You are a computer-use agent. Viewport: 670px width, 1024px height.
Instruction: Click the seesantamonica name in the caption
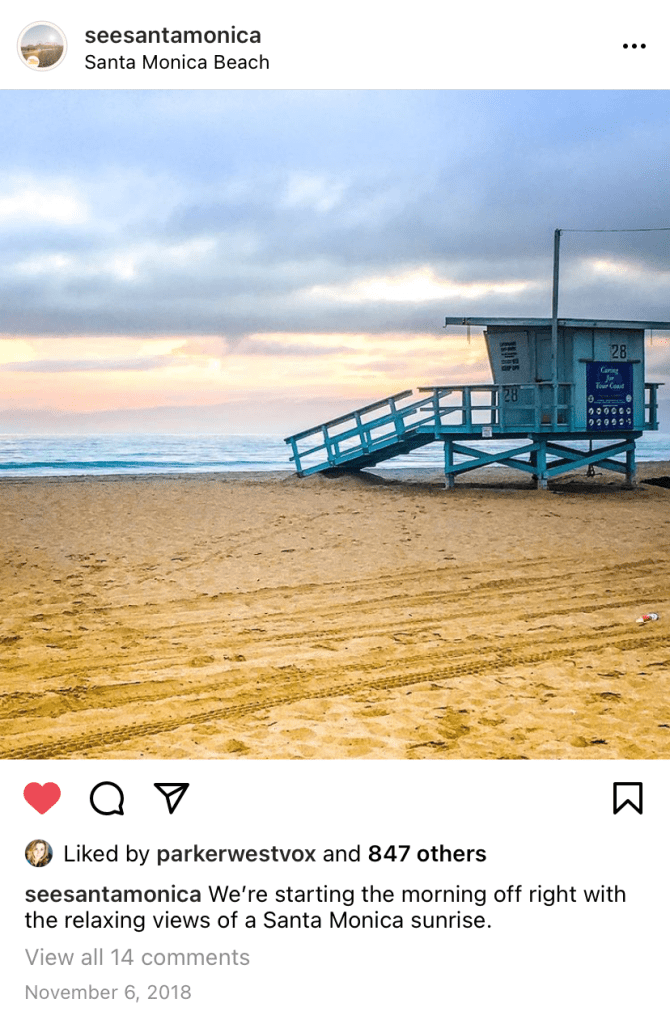point(113,894)
